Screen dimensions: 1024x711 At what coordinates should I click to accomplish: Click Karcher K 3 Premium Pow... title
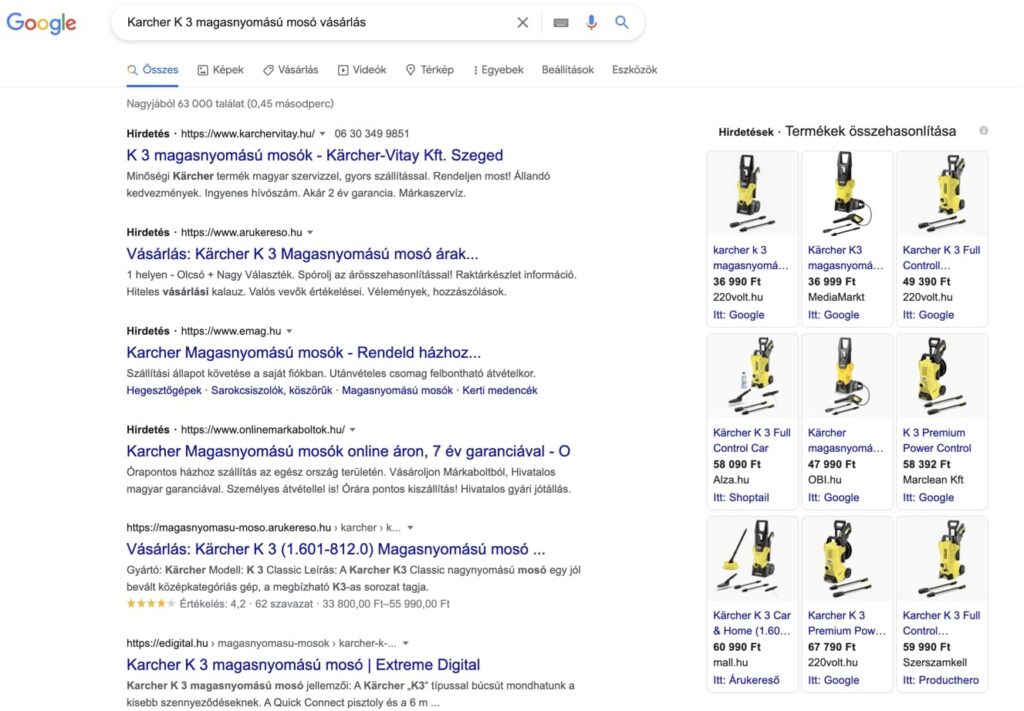point(847,624)
